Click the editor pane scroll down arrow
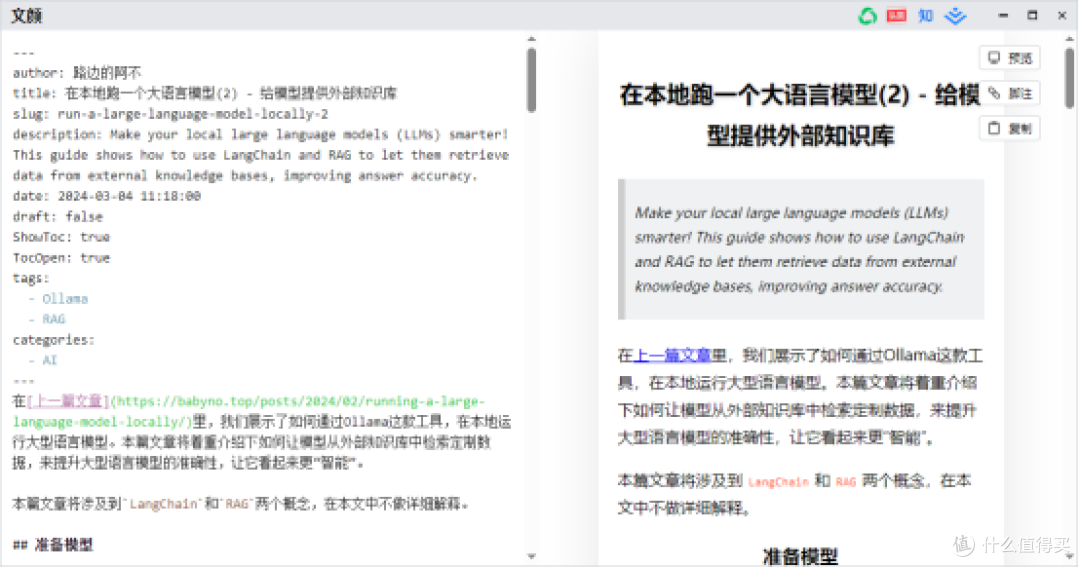Image resolution: width=1080 pixels, height=567 pixels. [531, 556]
